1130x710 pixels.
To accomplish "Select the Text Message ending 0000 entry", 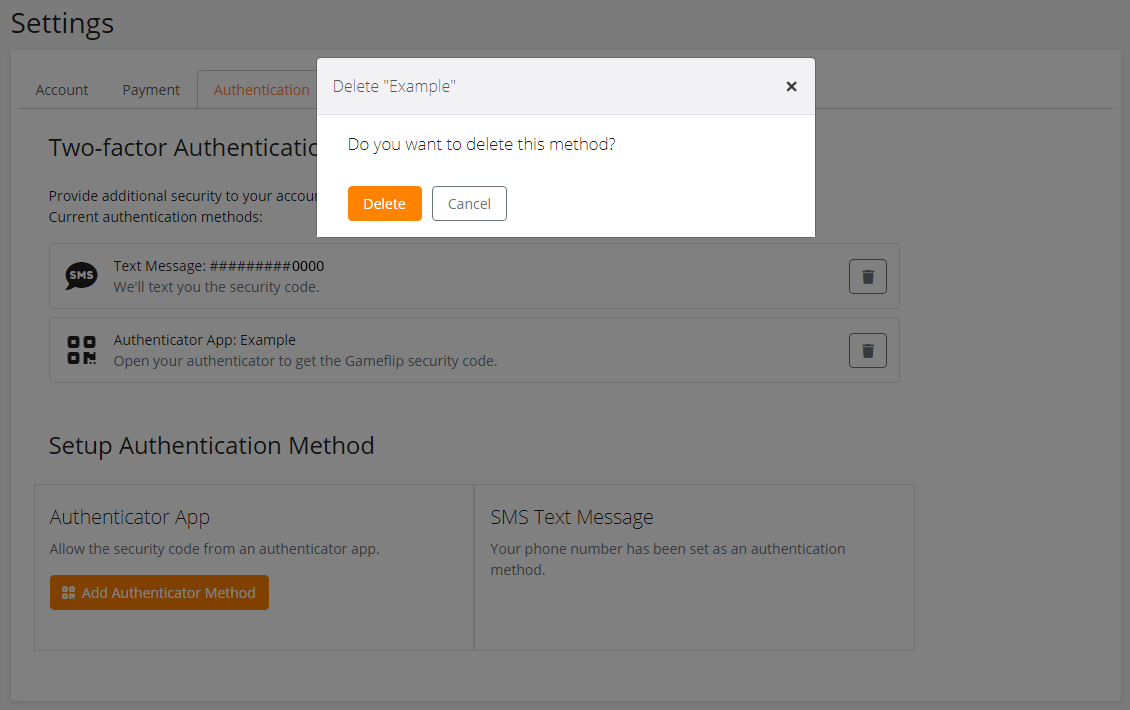I will [x=218, y=266].
